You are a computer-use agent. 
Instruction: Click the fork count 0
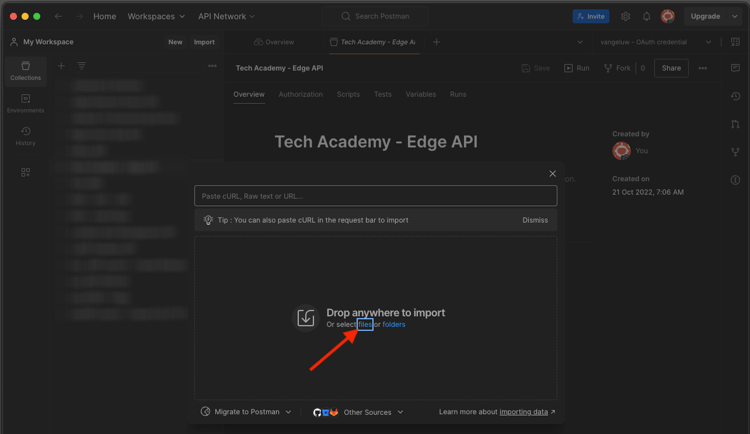point(642,68)
